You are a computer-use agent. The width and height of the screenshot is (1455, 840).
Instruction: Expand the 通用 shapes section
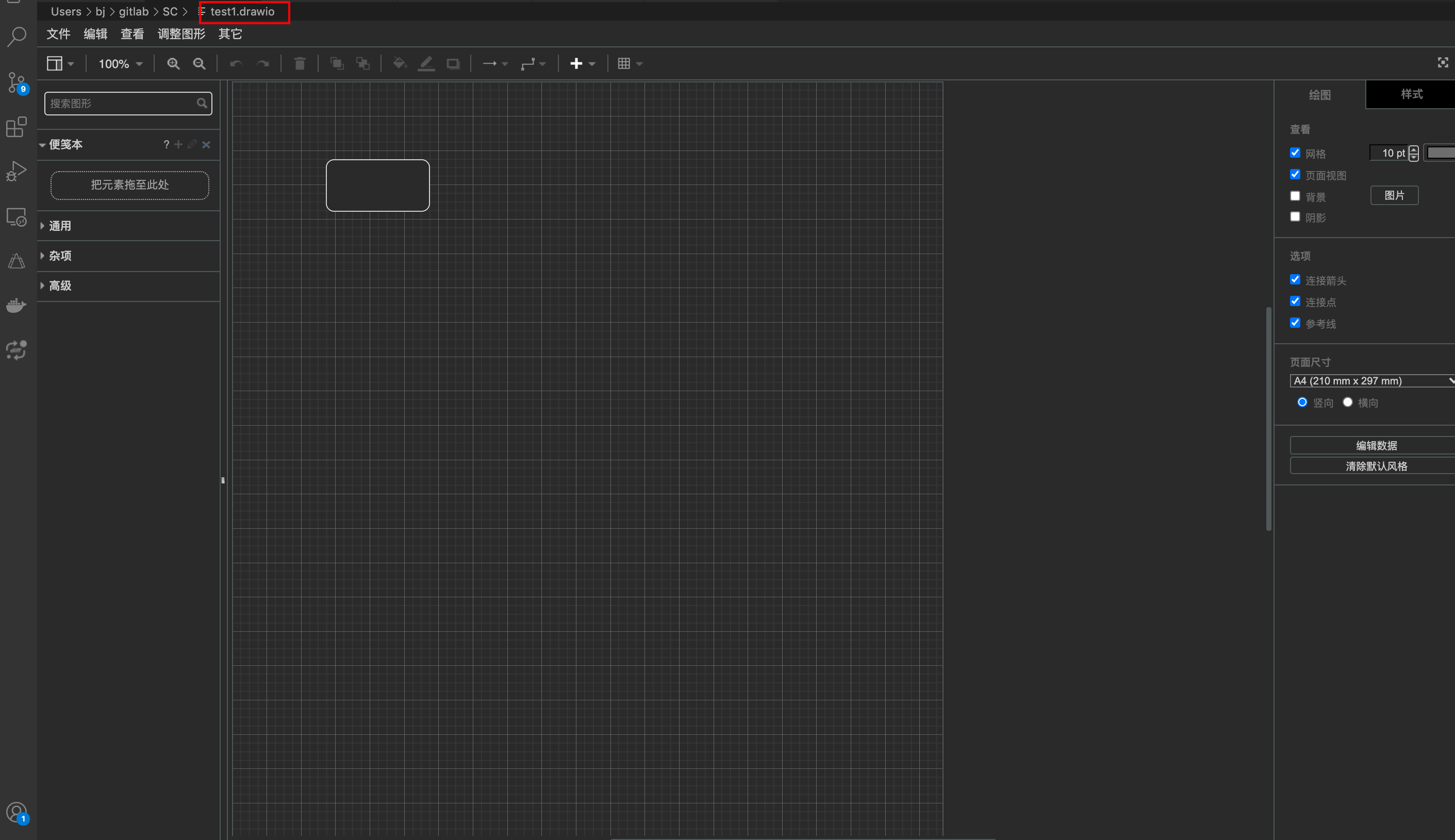(x=128, y=226)
